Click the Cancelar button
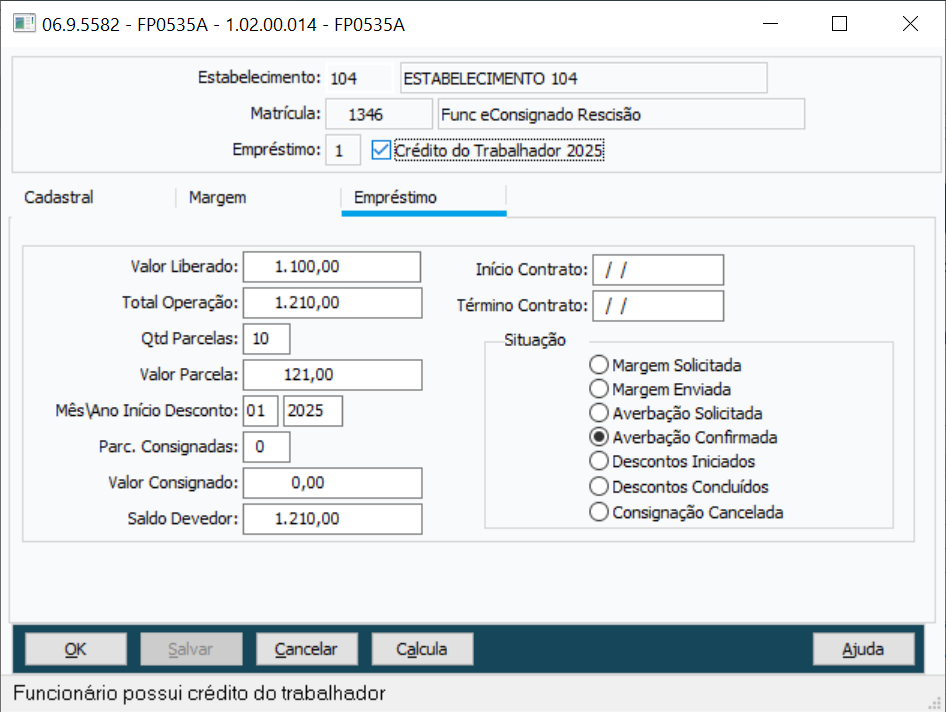Viewport: 946px width, 712px height. (306, 649)
